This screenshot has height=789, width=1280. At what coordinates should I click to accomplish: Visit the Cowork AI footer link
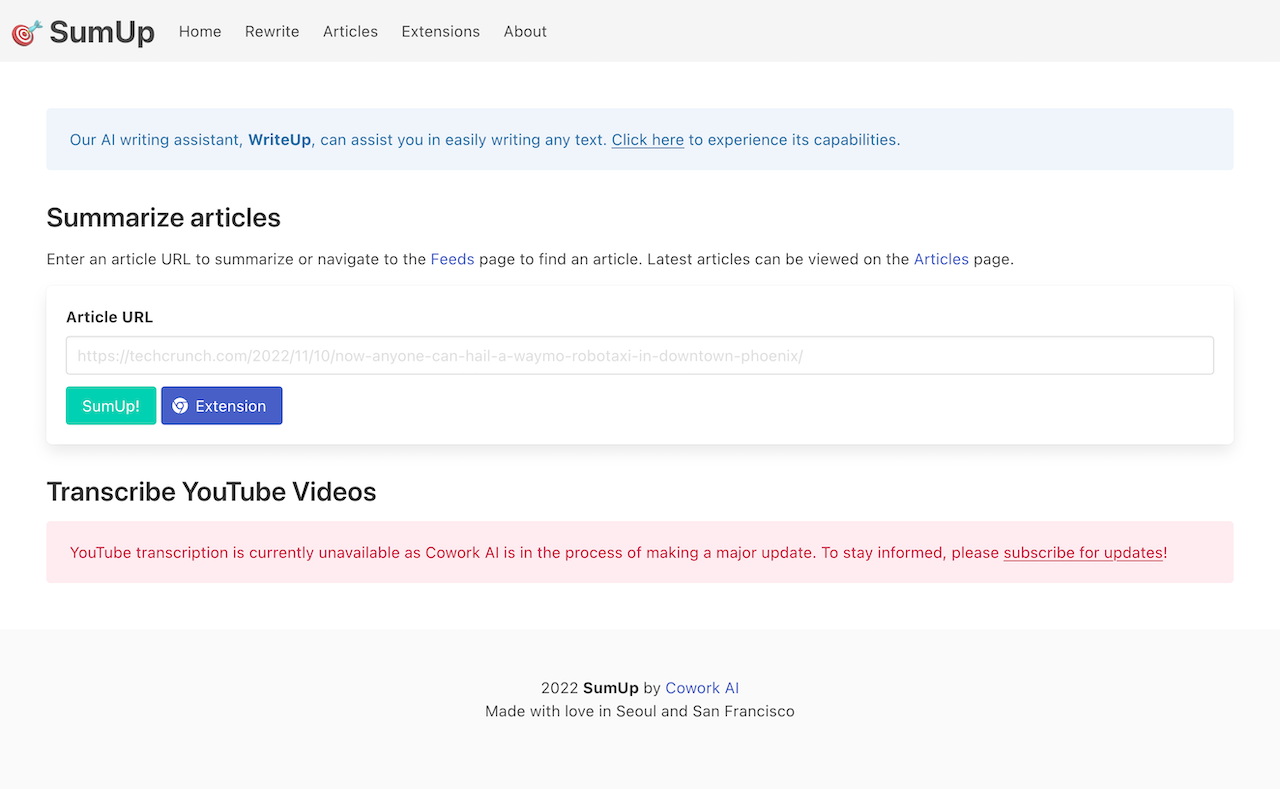(702, 688)
